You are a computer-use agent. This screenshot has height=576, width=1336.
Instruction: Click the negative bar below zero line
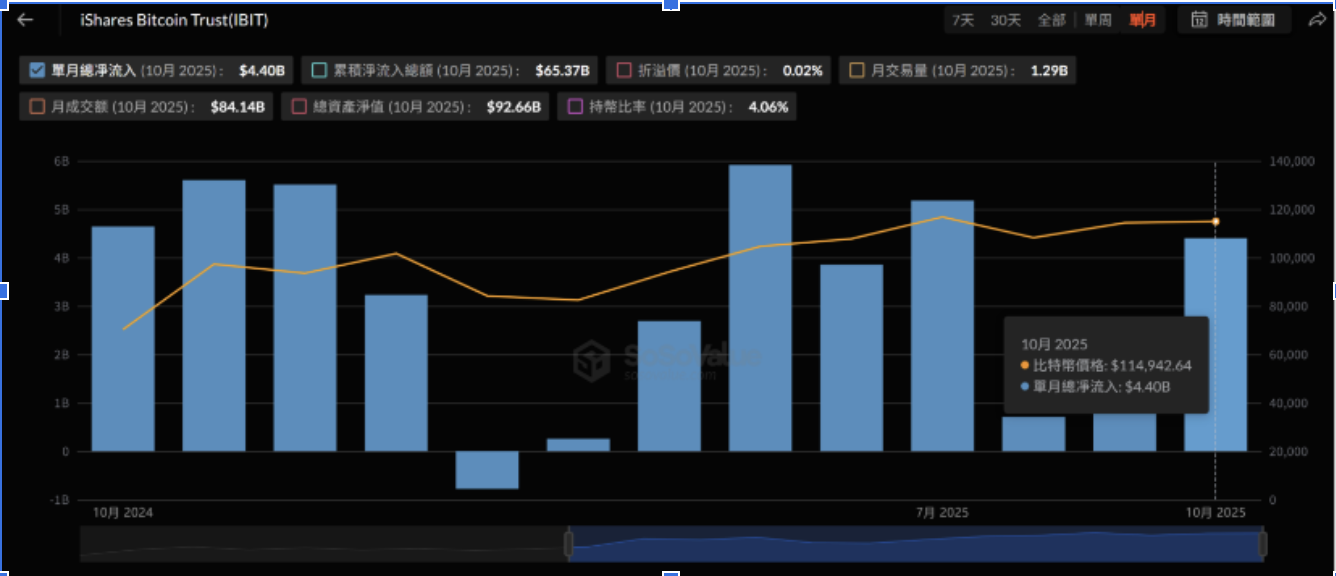pos(487,470)
